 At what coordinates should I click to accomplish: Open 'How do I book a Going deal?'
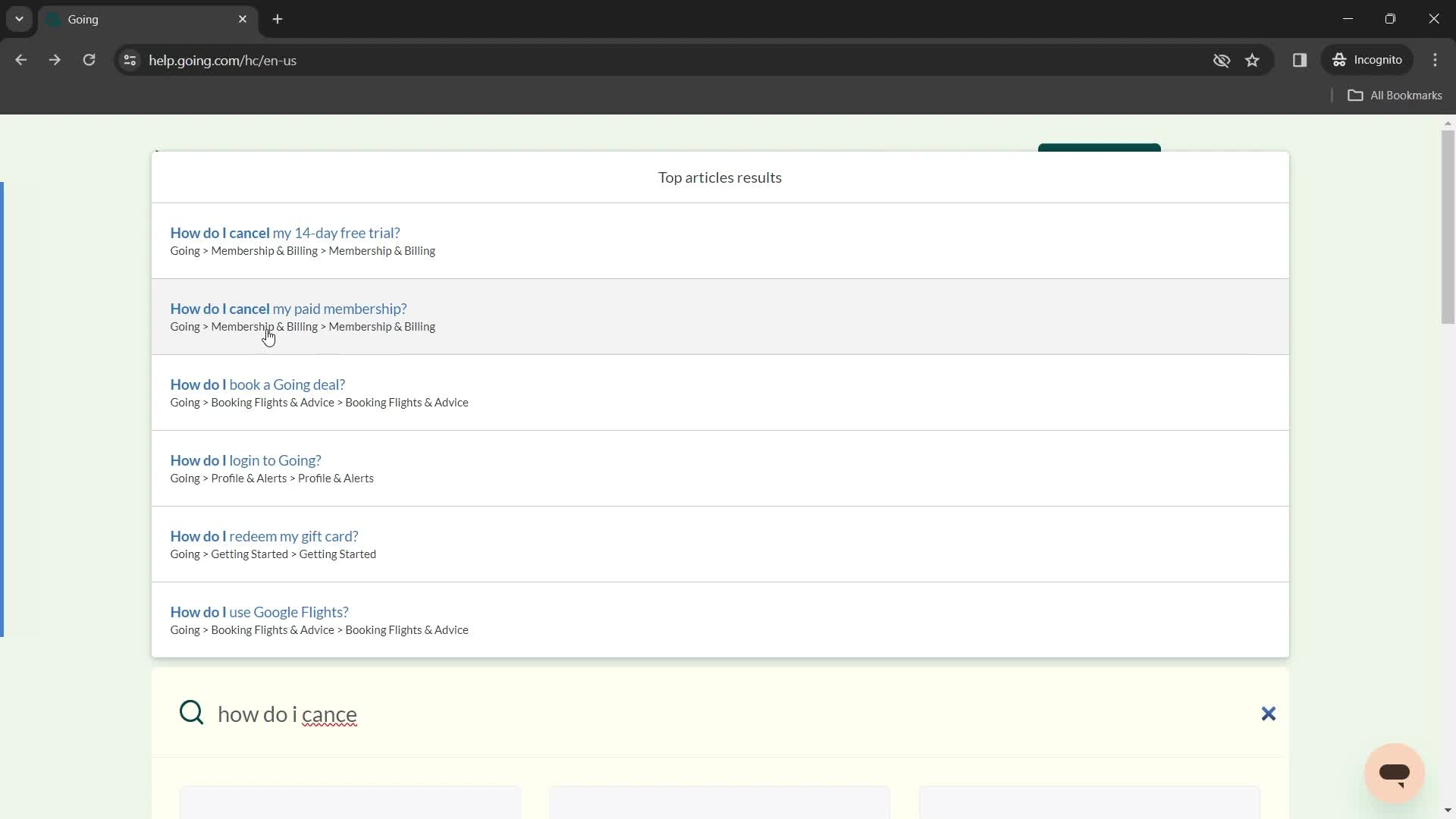pos(257,384)
